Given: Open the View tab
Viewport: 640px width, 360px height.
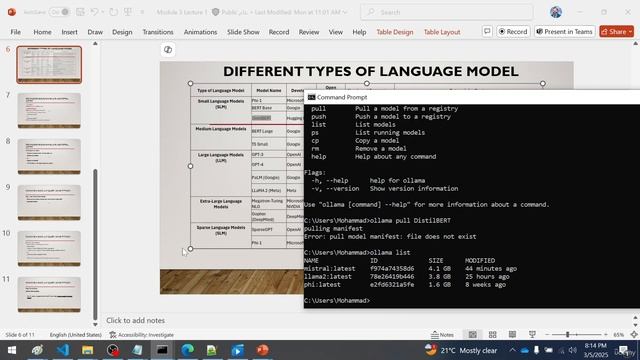Looking at the screenshot, I should click(x=336, y=32).
